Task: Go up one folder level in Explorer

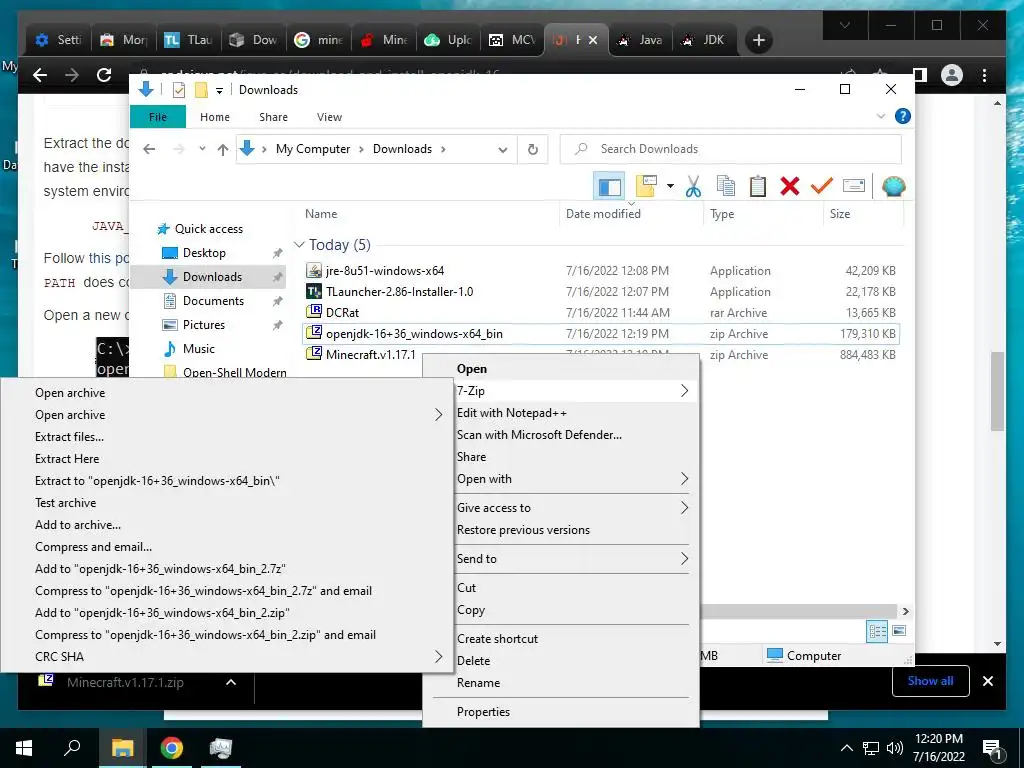Action: pyautogui.click(x=223, y=150)
